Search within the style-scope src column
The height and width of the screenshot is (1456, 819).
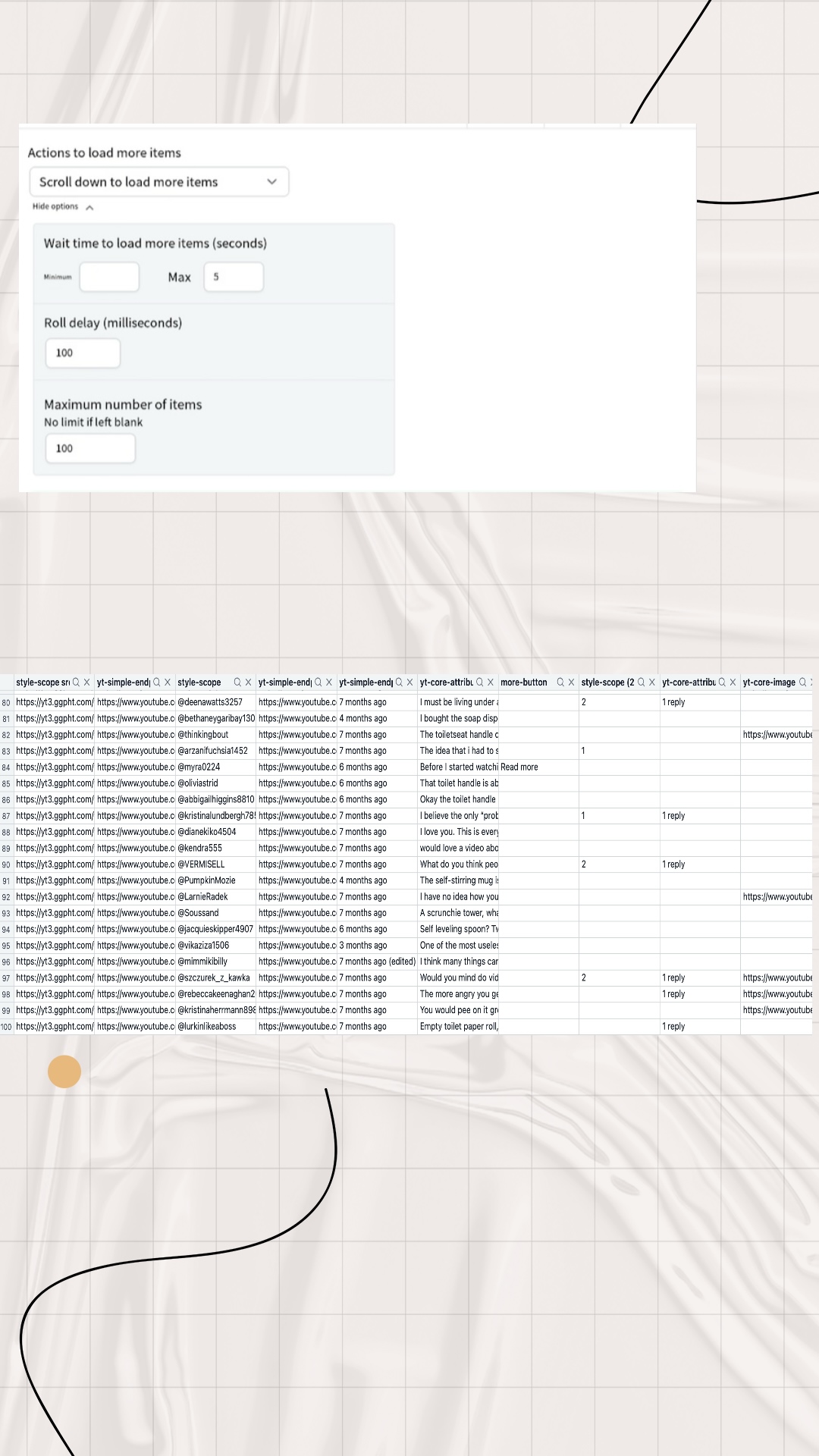(76, 682)
